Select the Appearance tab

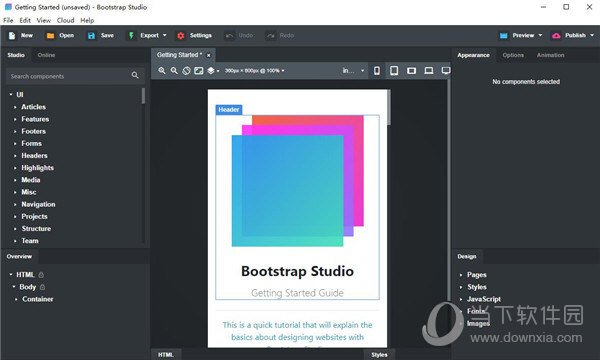coord(473,55)
